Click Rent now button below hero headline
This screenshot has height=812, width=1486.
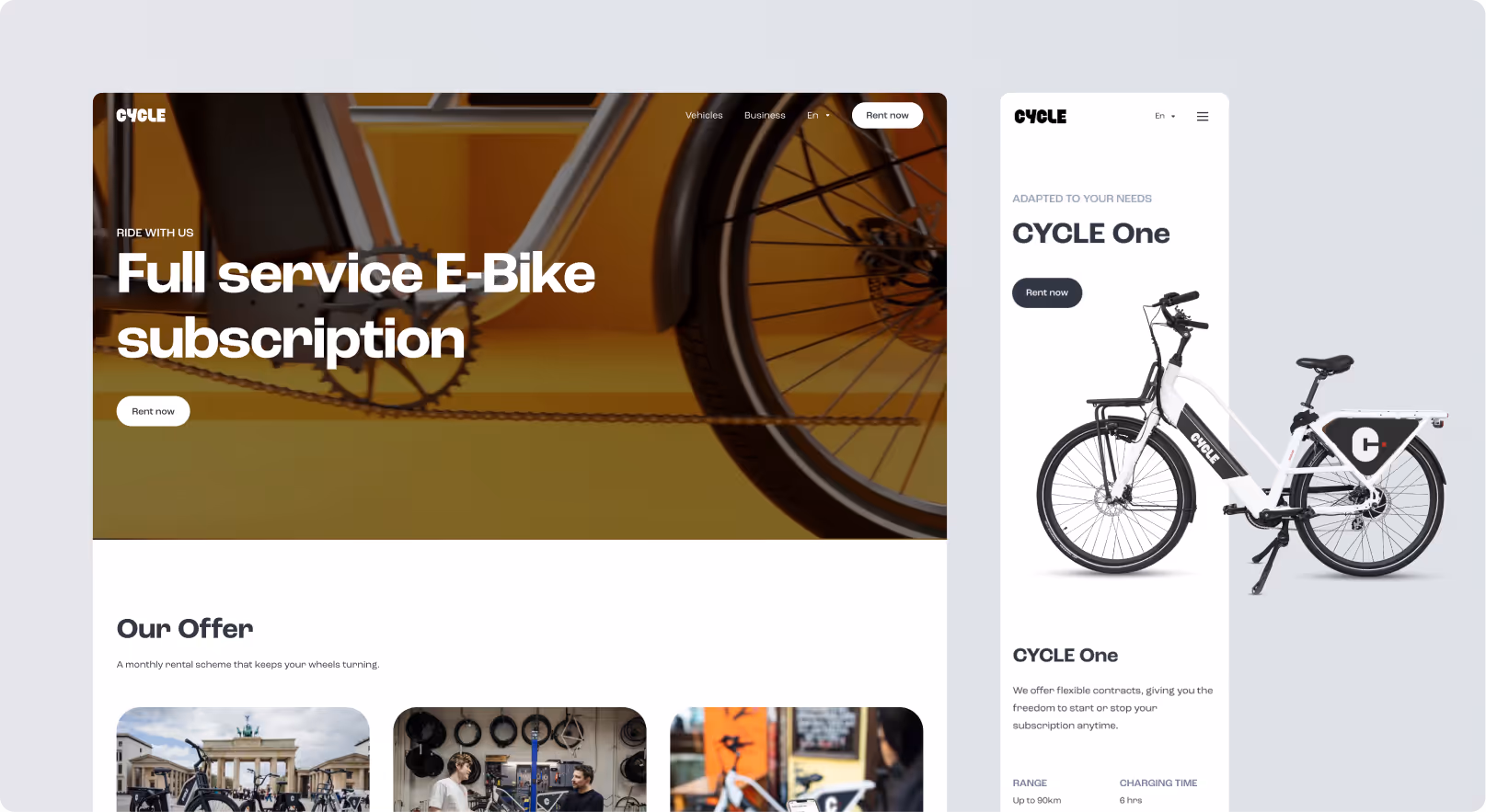point(153,411)
